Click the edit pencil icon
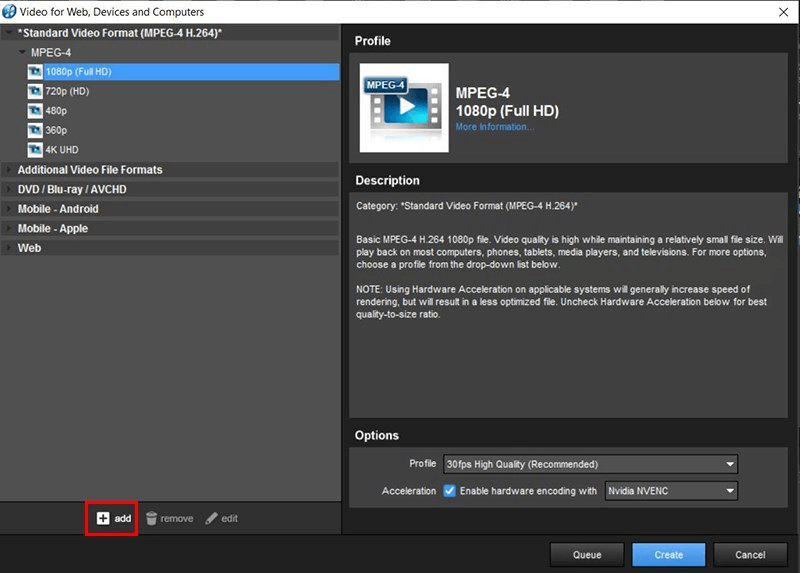800x573 pixels. pos(211,518)
